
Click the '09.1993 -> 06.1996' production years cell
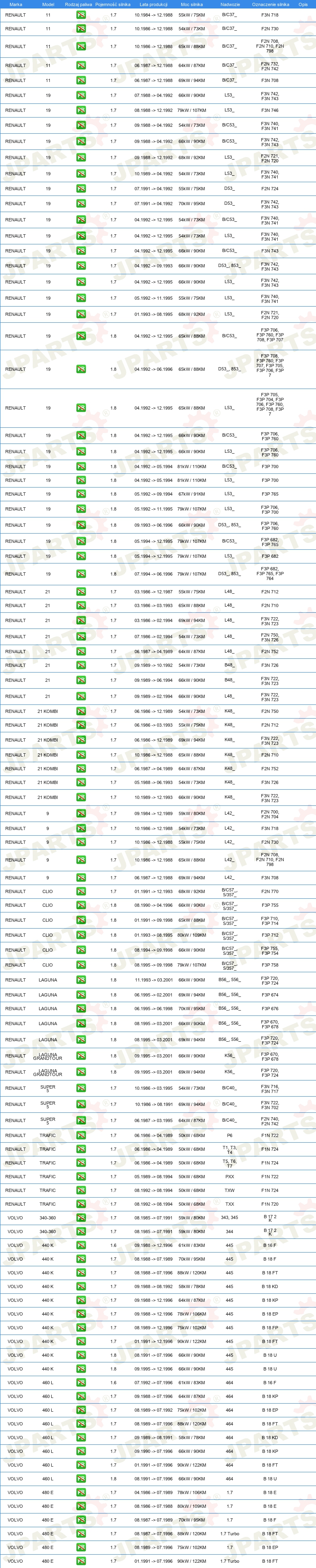click(x=154, y=525)
